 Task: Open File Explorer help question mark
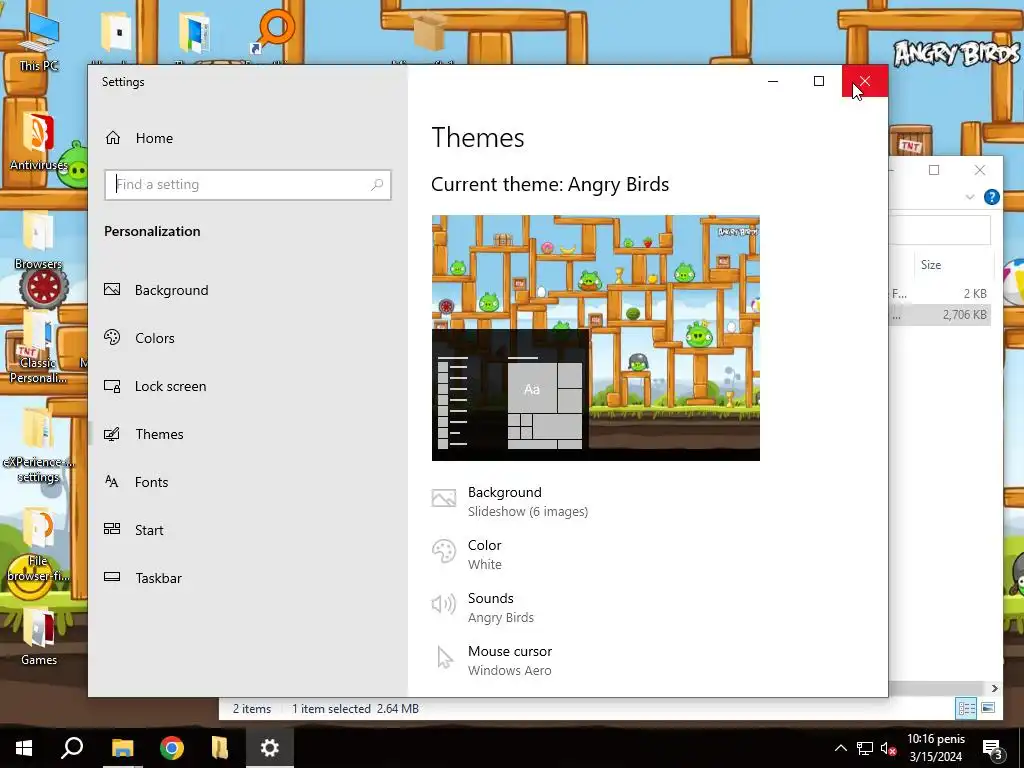click(x=991, y=197)
